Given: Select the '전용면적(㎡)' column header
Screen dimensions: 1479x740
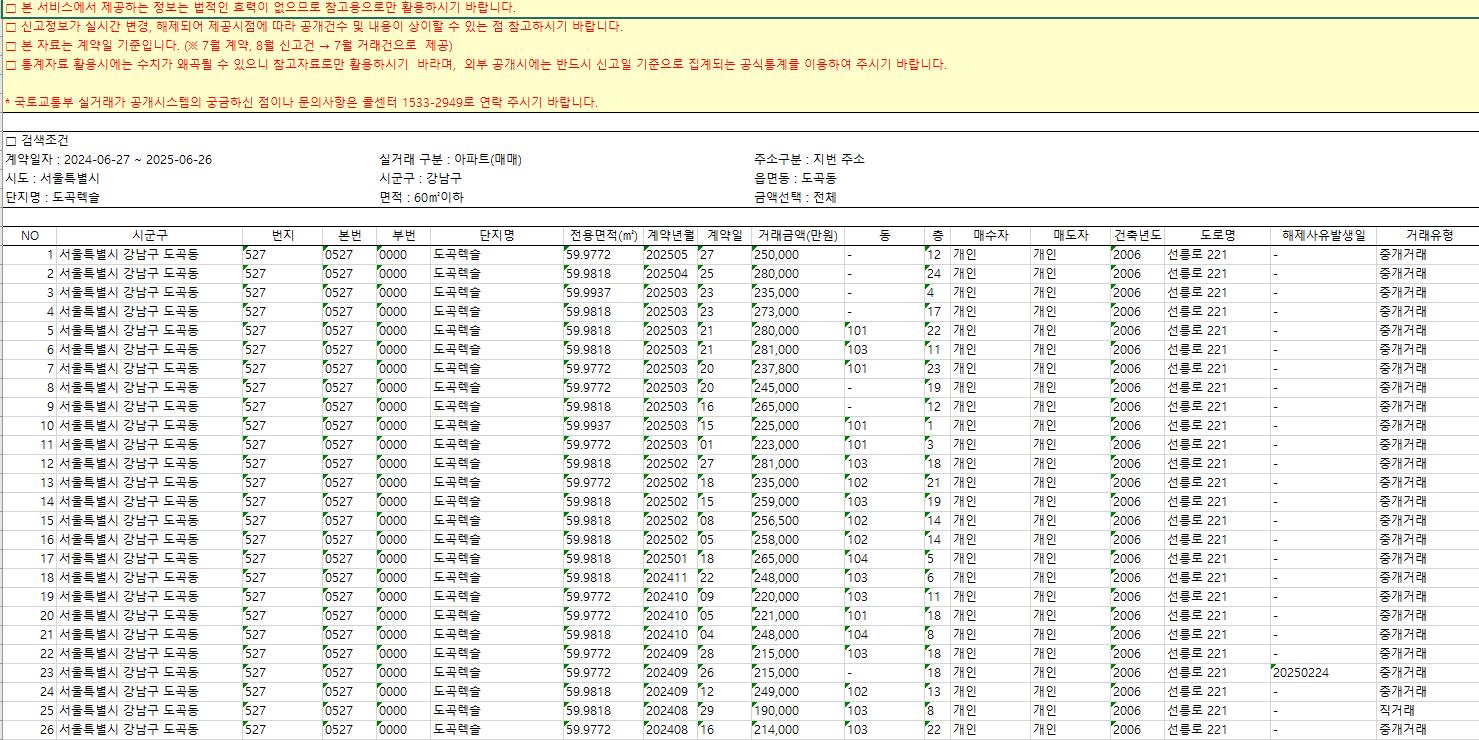Looking at the screenshot, I should (x=603, y=236).
